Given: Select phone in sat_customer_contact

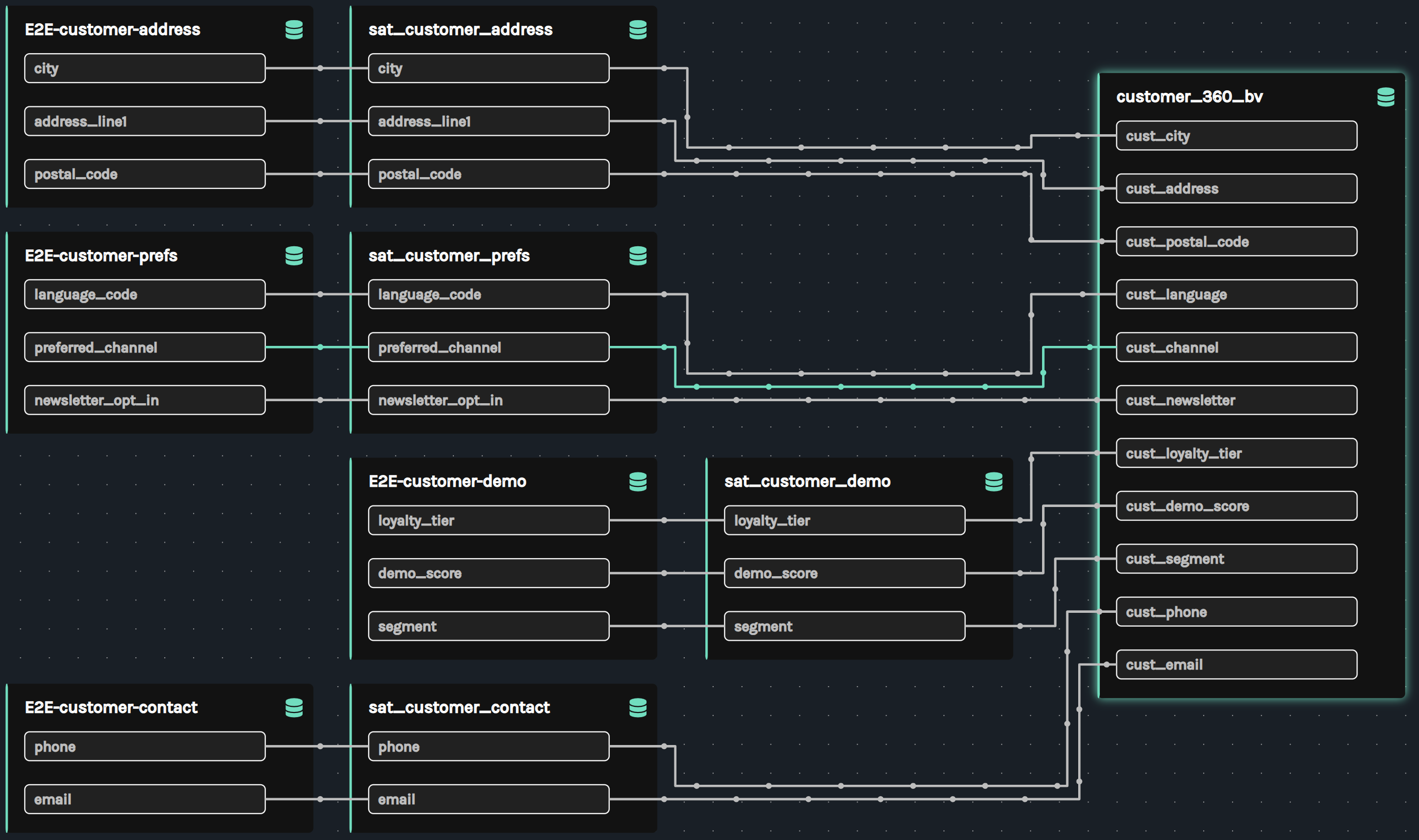Looking at the screenshot, I should point(488,747).
